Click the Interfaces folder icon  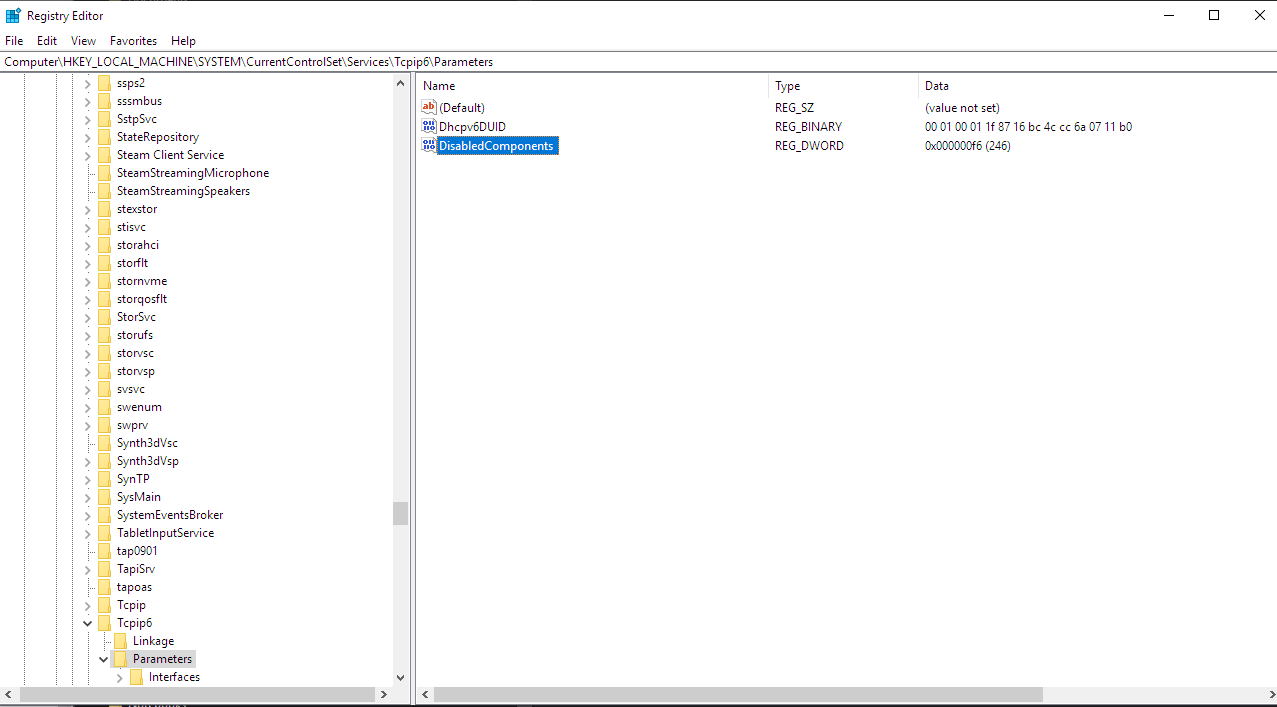tap(136, 677)
